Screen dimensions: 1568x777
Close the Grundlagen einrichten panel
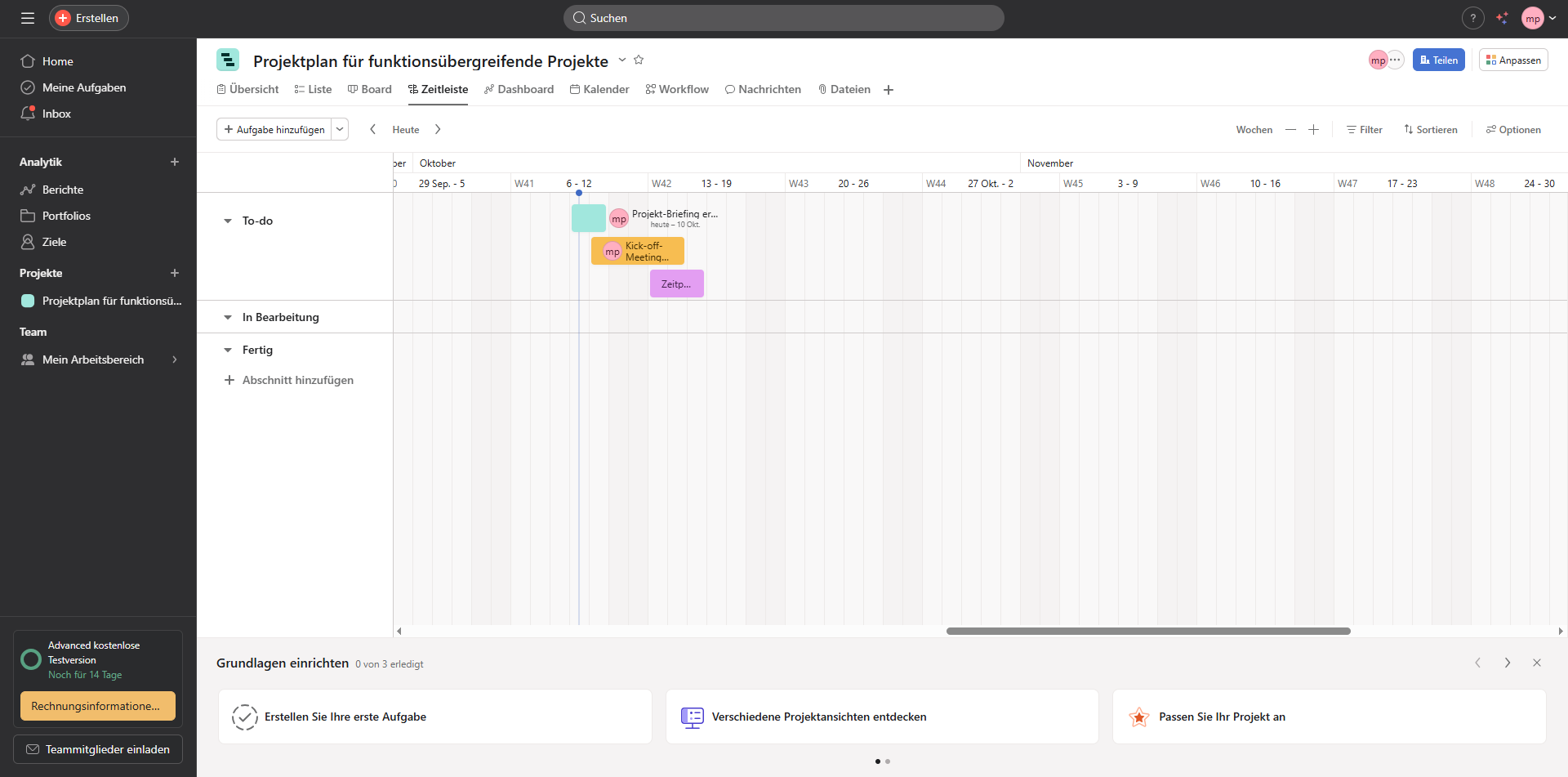click(1536, 663)
